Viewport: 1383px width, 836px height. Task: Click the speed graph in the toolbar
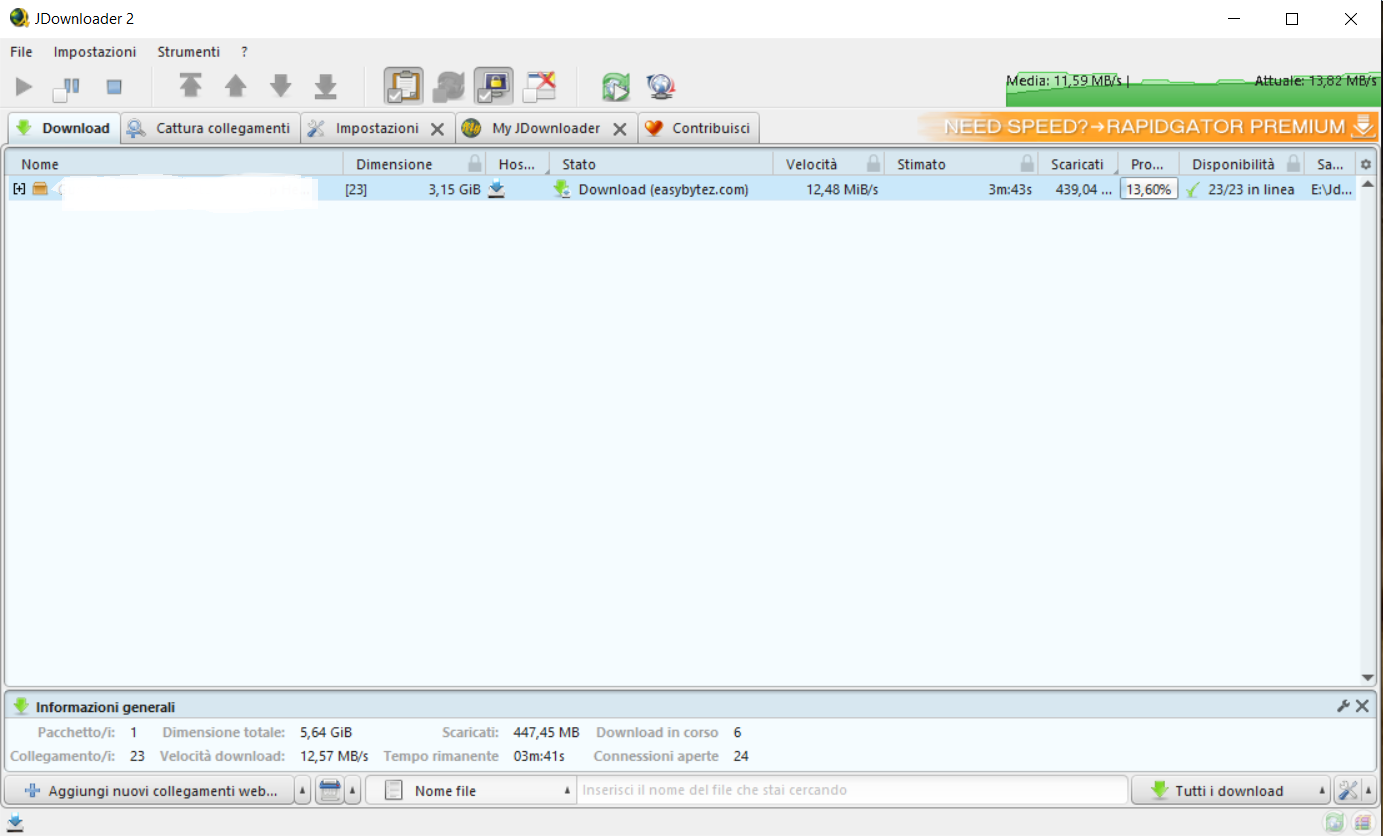pos(1191,87)
